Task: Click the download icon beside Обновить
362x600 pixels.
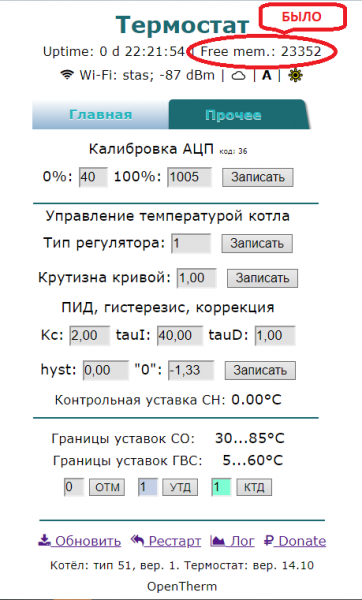Action: 44,540
